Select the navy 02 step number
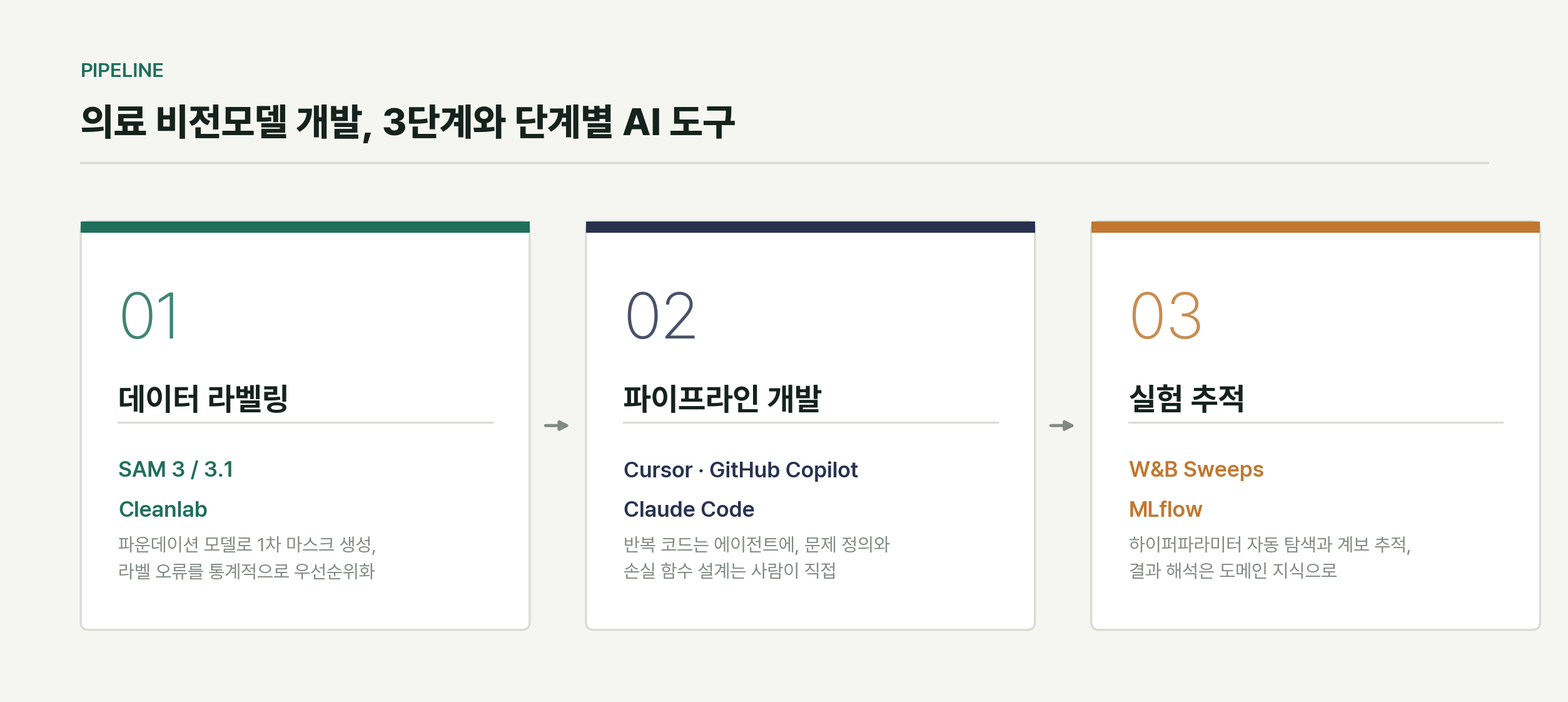Image resolution: width=1568 pixels, height=702 pixels. [x=660, y=316]
